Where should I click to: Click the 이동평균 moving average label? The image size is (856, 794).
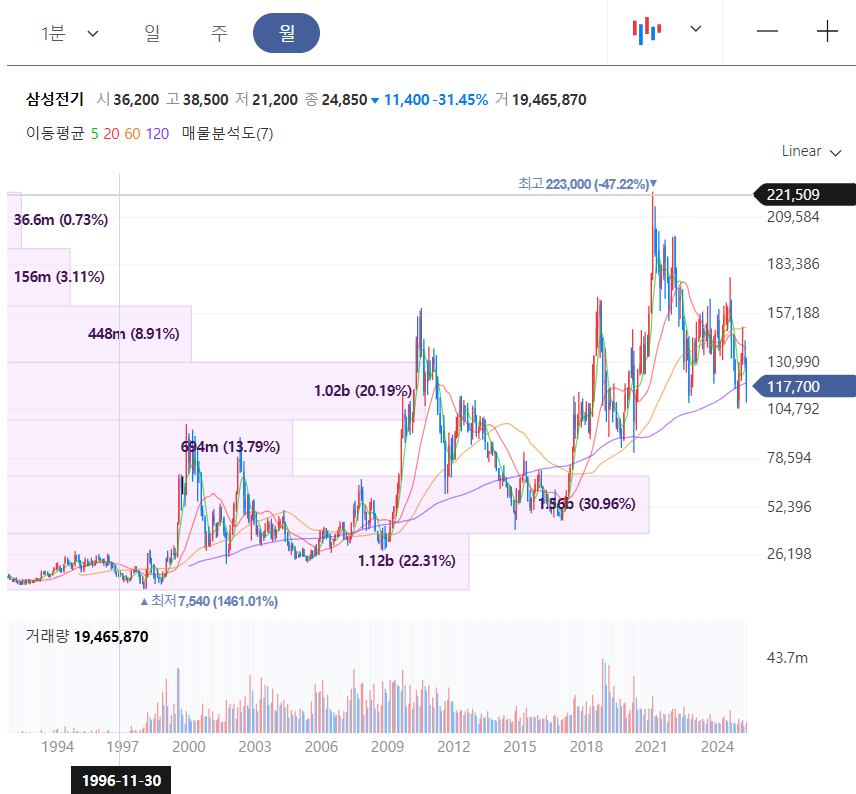pyautogui.click(x=55, y=133)
